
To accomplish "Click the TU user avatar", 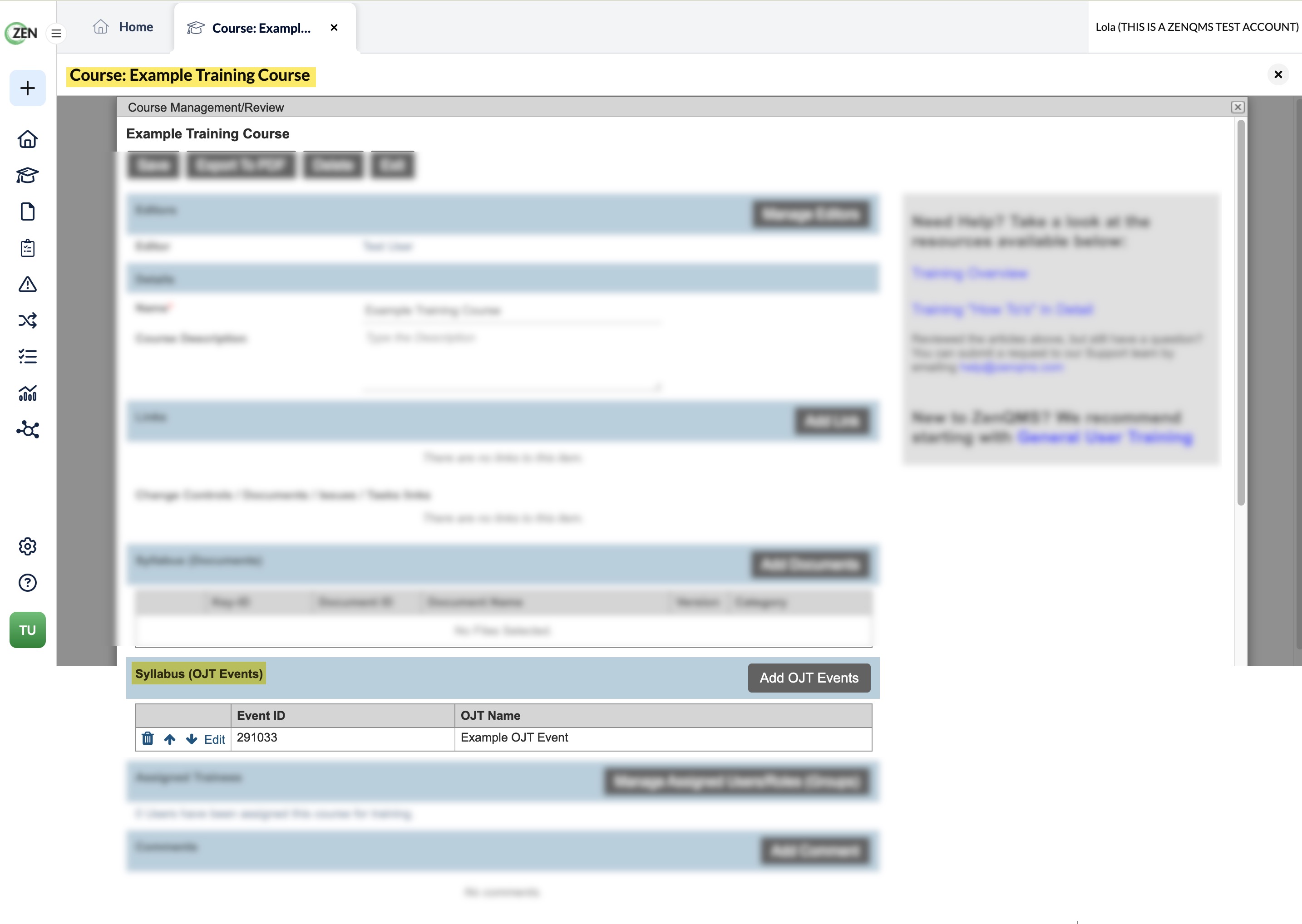I will 27,630.
